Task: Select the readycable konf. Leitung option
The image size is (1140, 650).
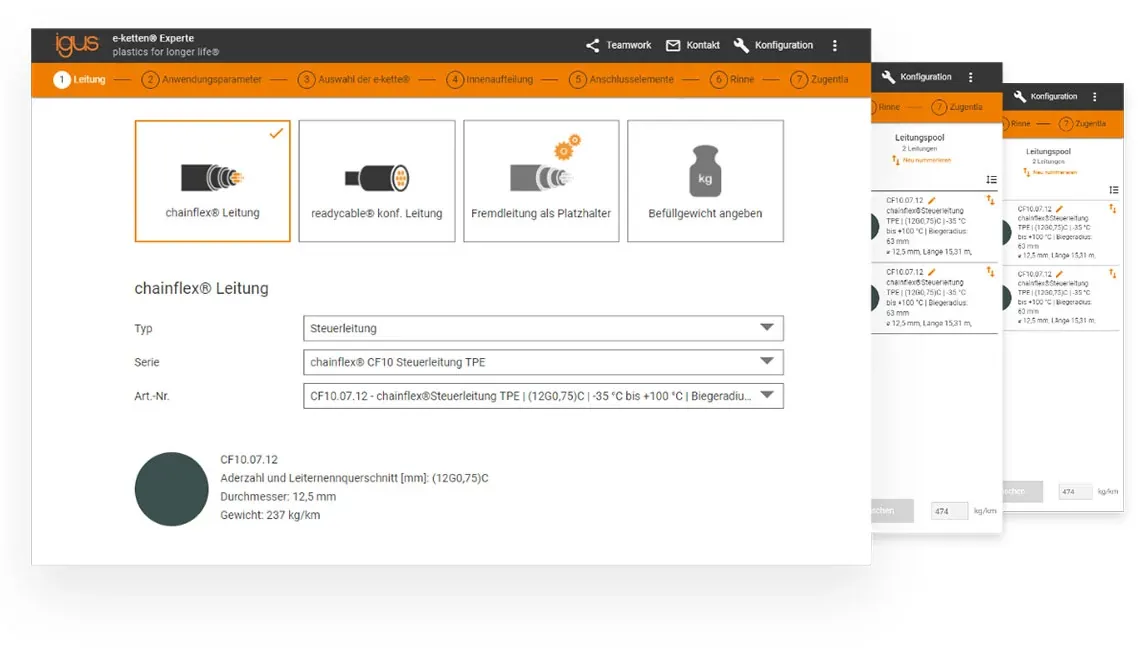Action: point(376,180)
